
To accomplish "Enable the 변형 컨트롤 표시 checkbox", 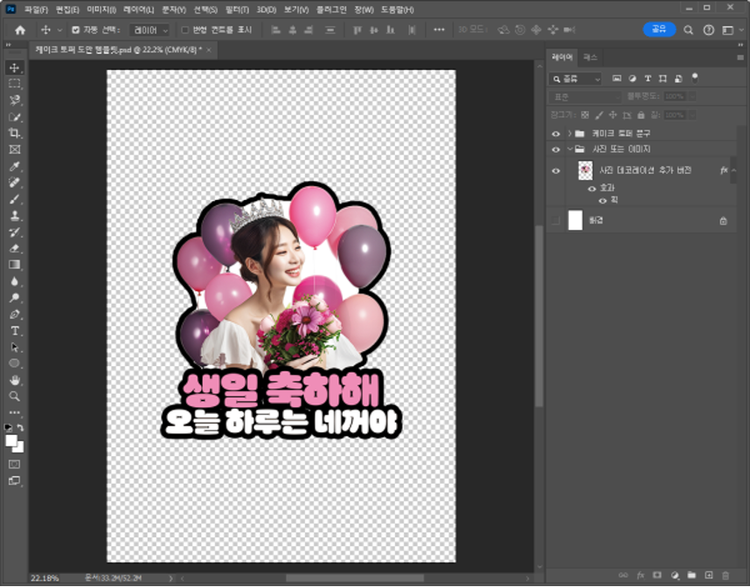I will coord(185,30).
